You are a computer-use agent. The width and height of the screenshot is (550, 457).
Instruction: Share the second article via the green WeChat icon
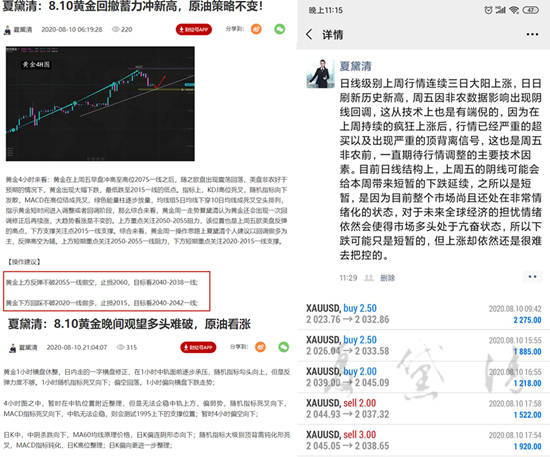[x=284, y=347]
